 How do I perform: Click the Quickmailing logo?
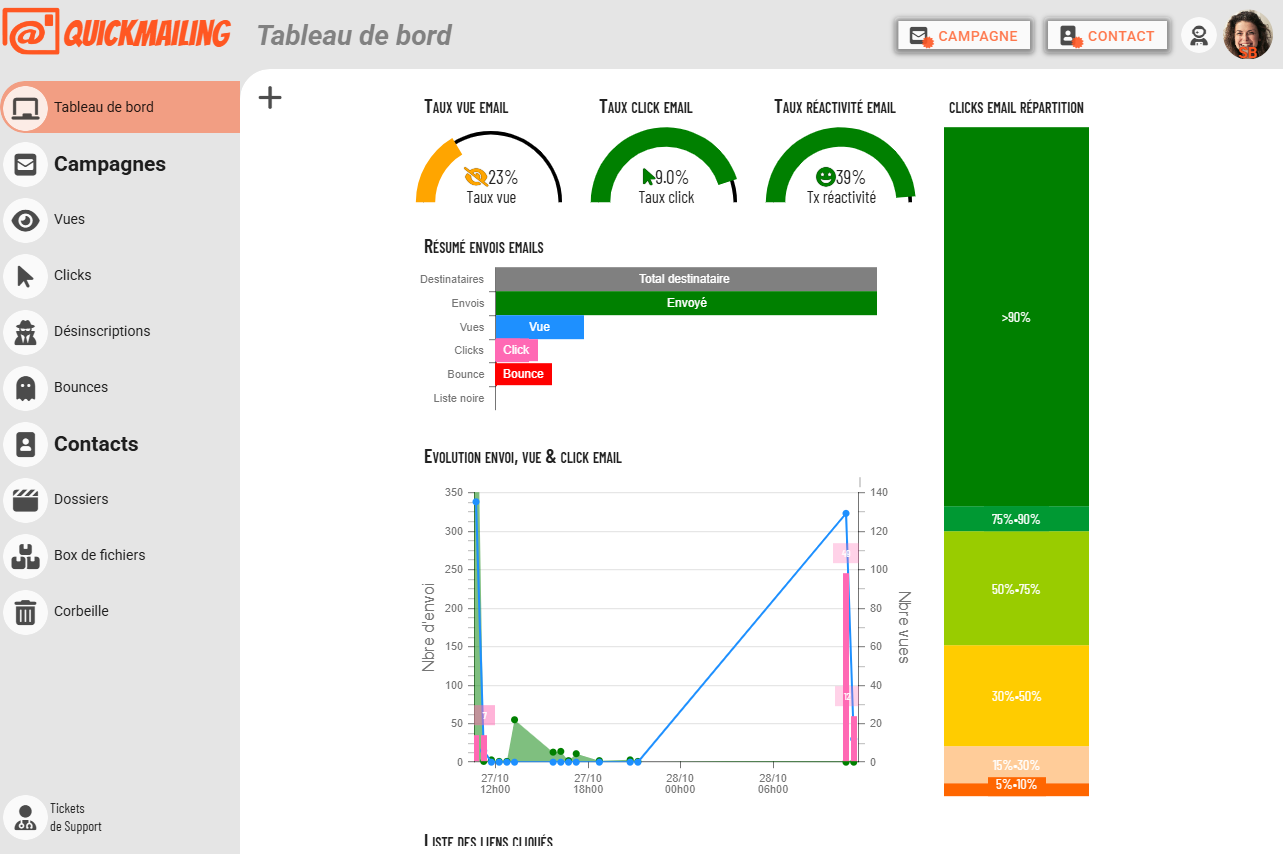[117, 34]
